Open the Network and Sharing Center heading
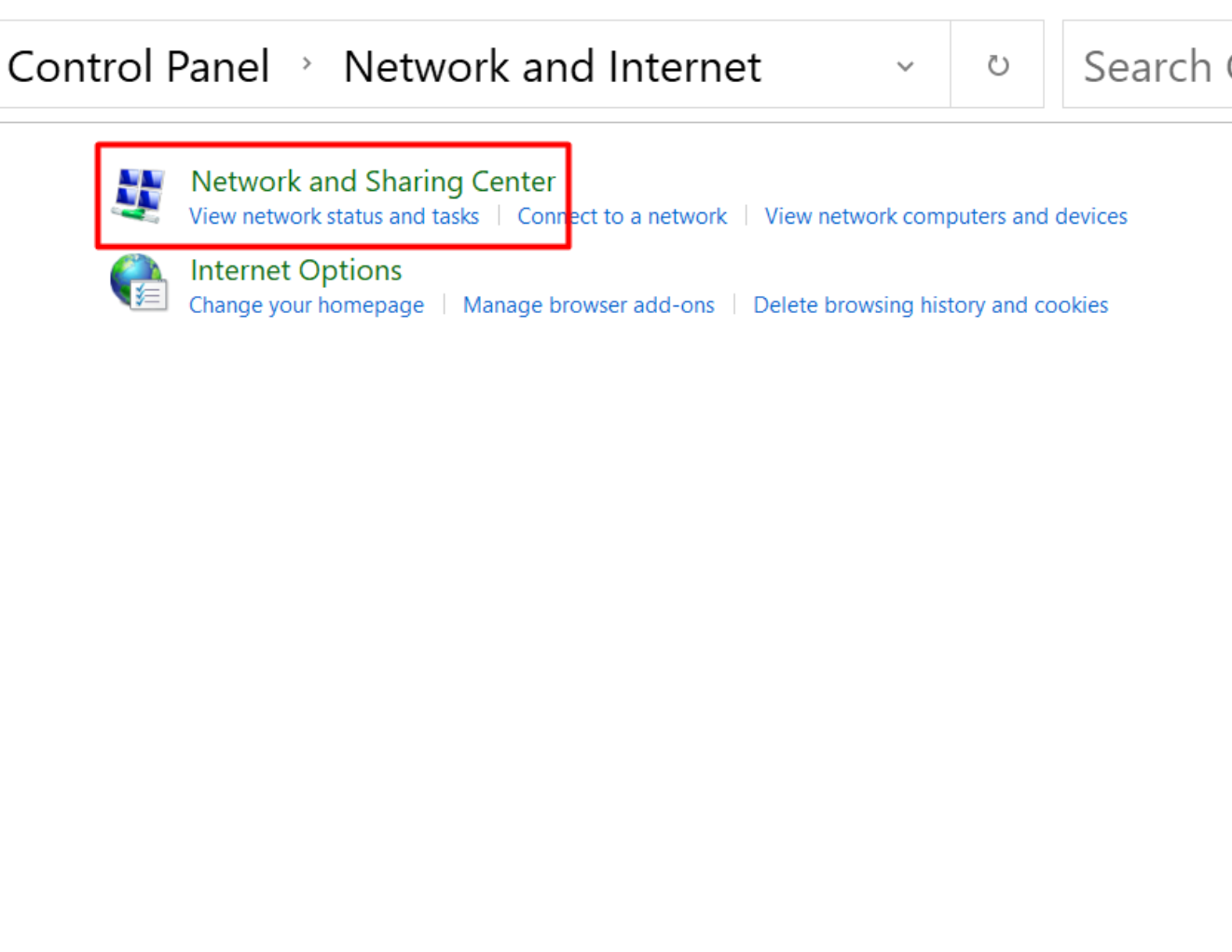The width and height of the screenshot is (1232, 952). 373,181
